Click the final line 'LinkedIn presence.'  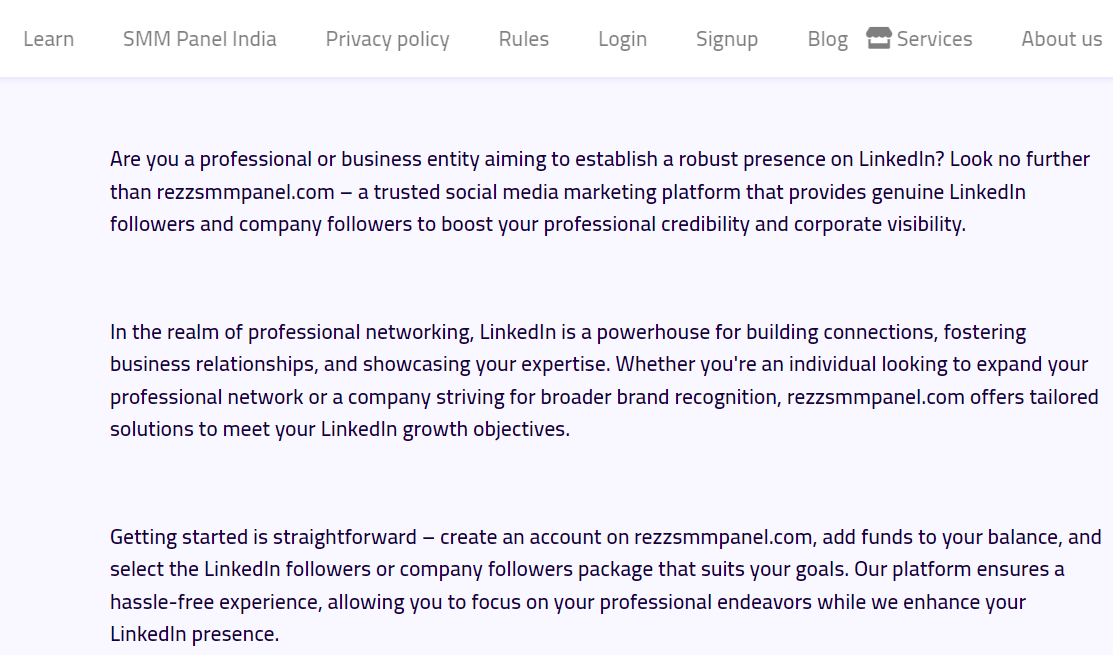point(194,634)
